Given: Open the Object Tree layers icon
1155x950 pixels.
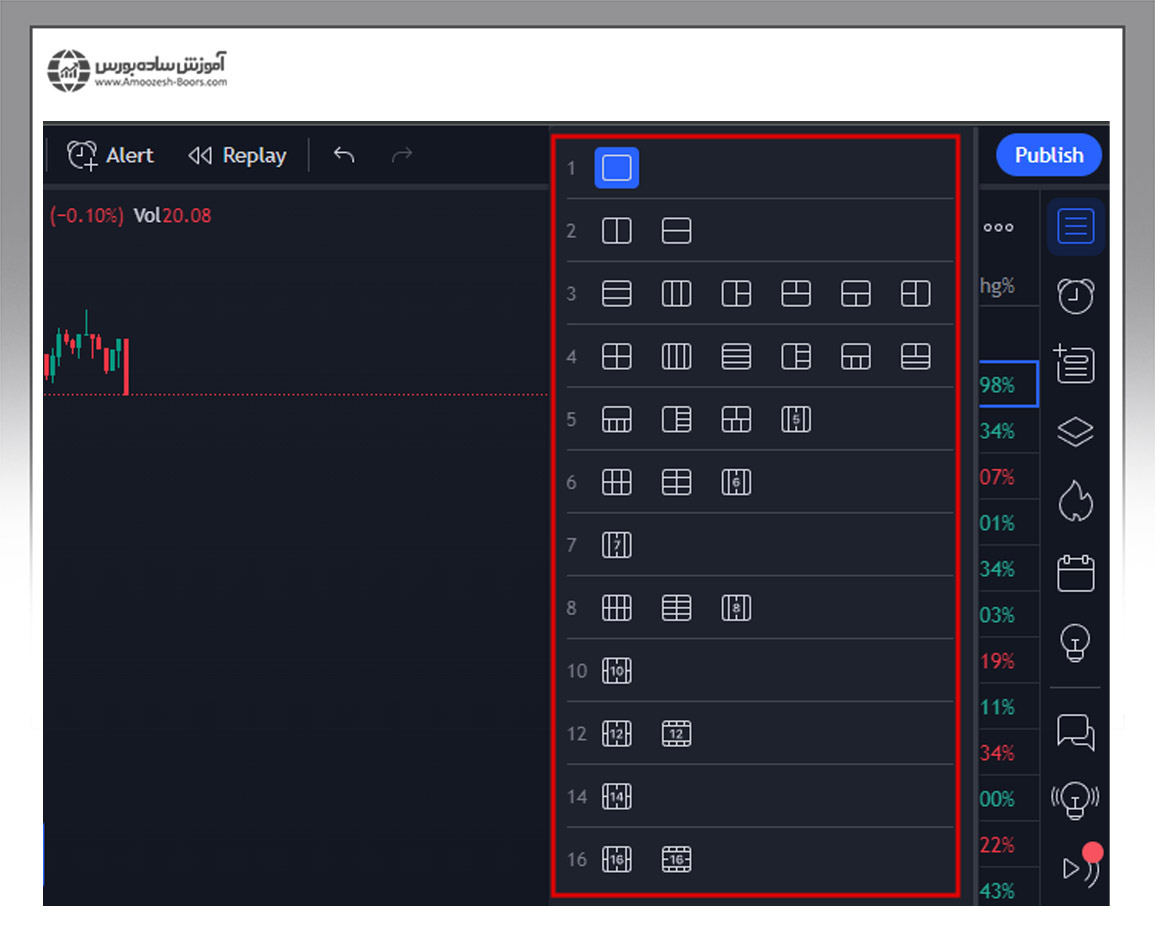Looking at the screenshot, I should [x=1075, y=432].
